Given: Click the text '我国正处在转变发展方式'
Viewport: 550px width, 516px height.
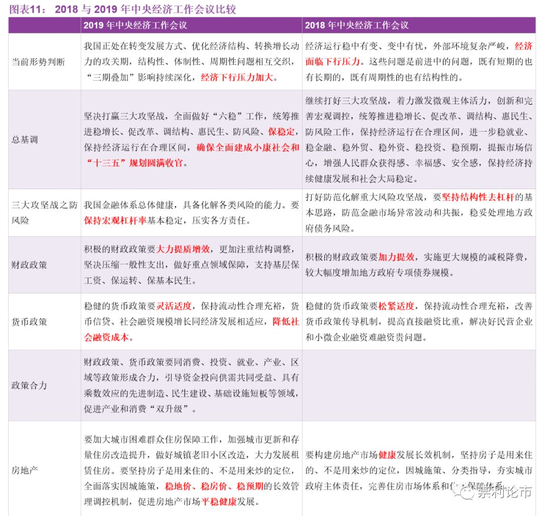Looking at the screenshot, I should point(133,46).
